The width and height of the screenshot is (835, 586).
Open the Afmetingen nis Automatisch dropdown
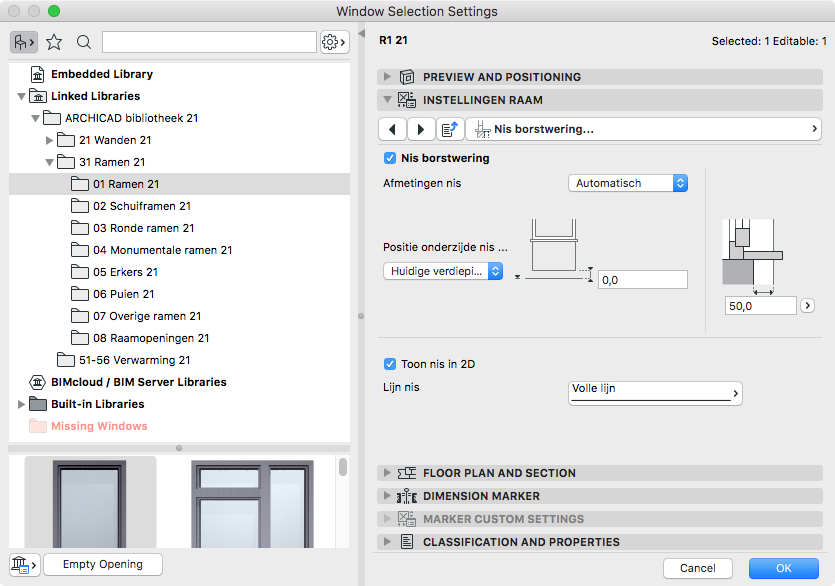[628, 183]
